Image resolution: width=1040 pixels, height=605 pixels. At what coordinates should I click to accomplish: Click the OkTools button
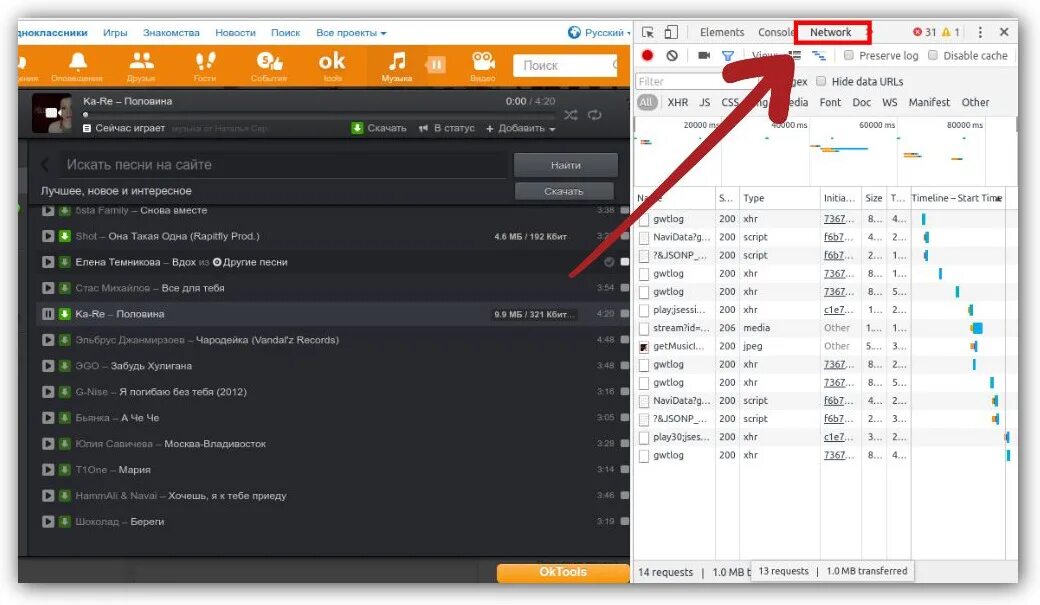562,572
